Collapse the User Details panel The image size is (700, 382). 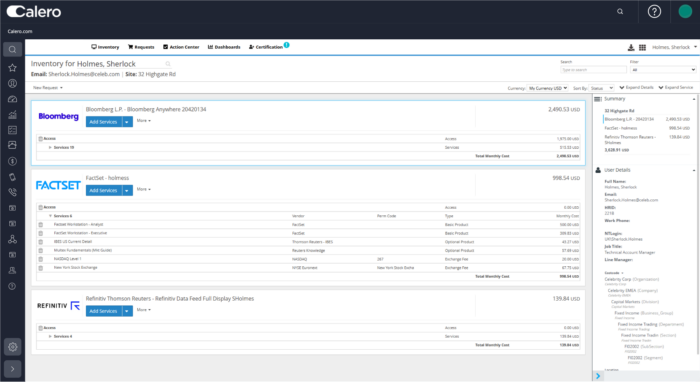pyautogui.click(x=694, y=170)
